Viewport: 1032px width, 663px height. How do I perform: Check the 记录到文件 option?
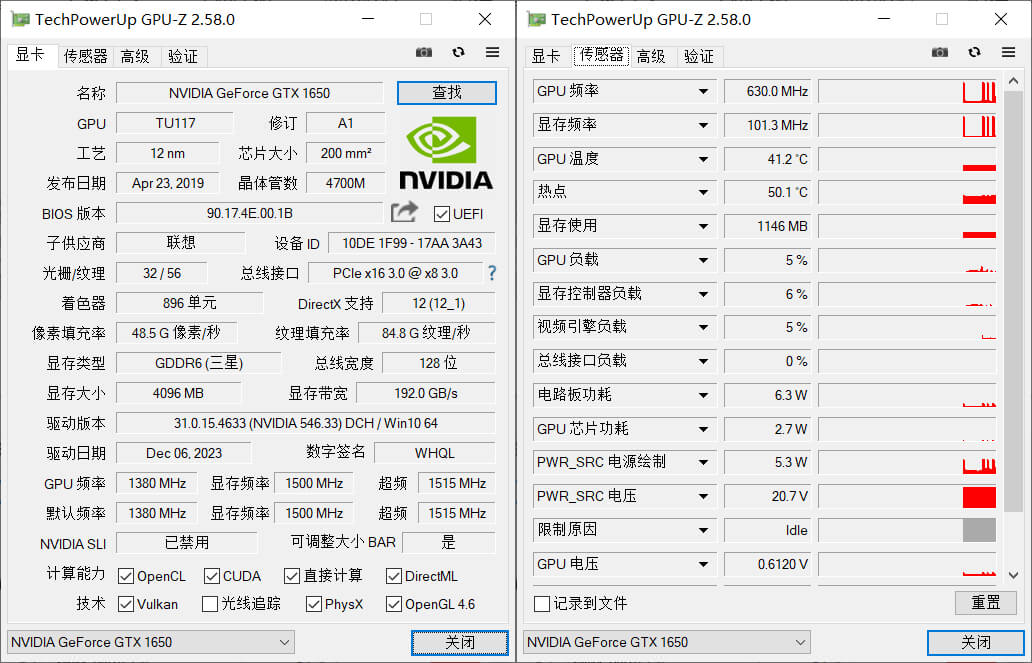(541, 603)
